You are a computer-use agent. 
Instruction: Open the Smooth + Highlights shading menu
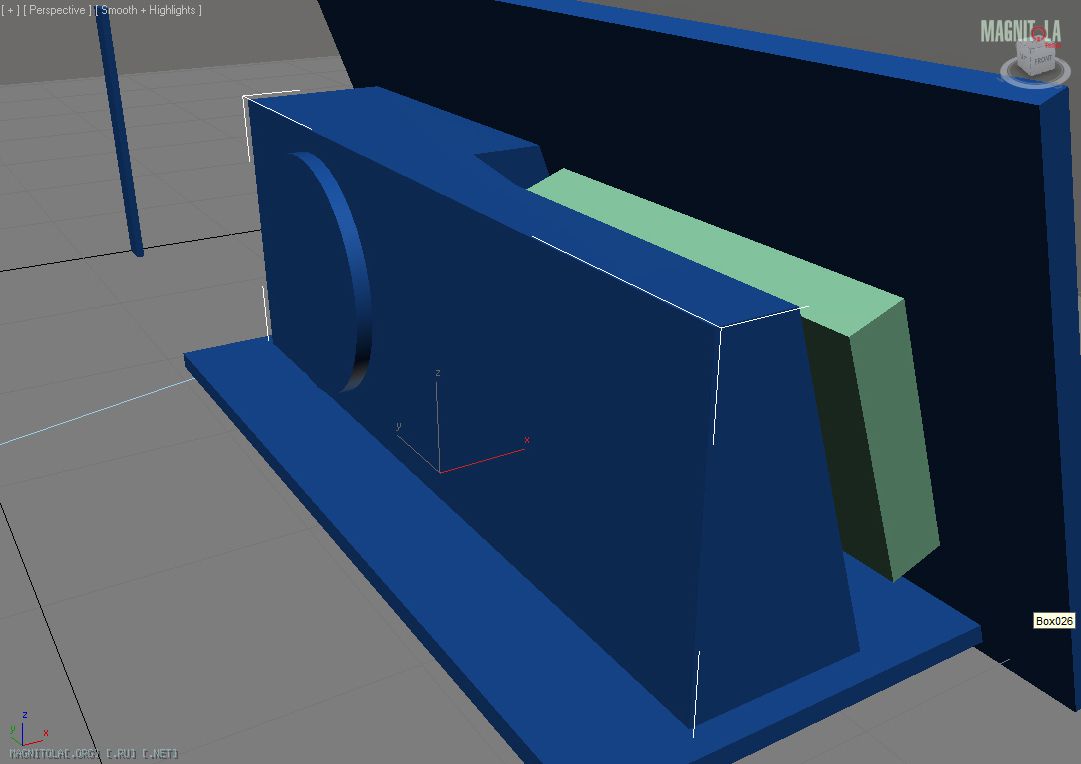(148, 10)
